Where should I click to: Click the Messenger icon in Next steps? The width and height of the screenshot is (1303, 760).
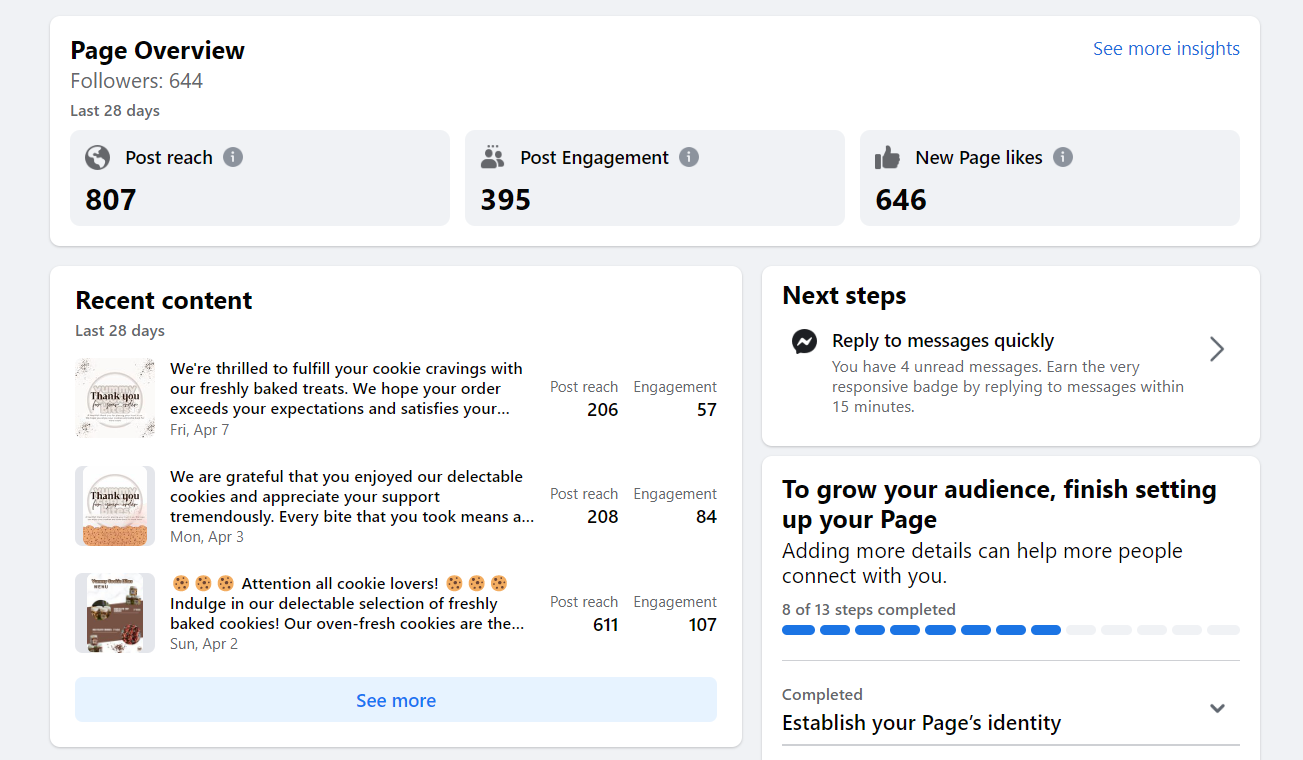point(804,342)
